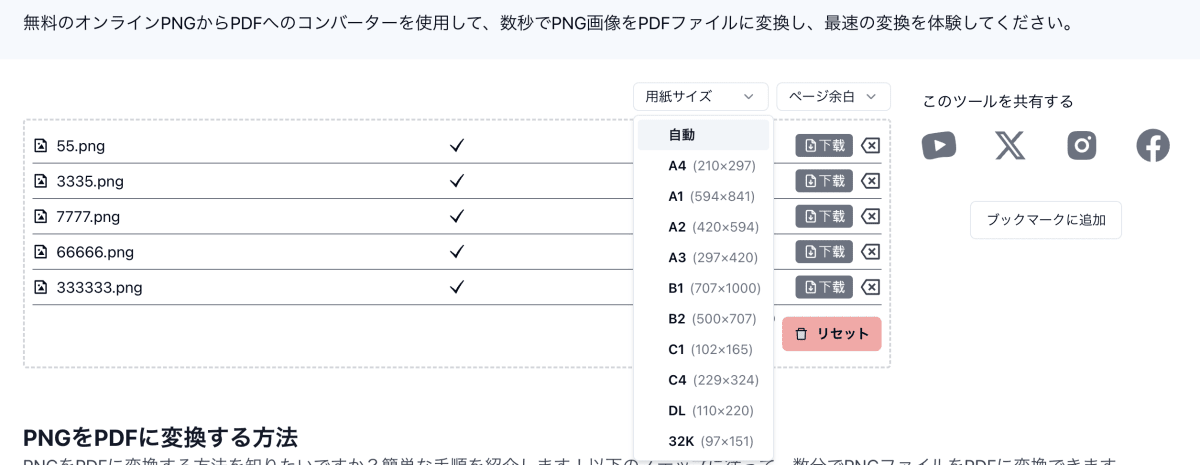
Task: Remove 333333.png with its delete icon
Action: (871, 288)
